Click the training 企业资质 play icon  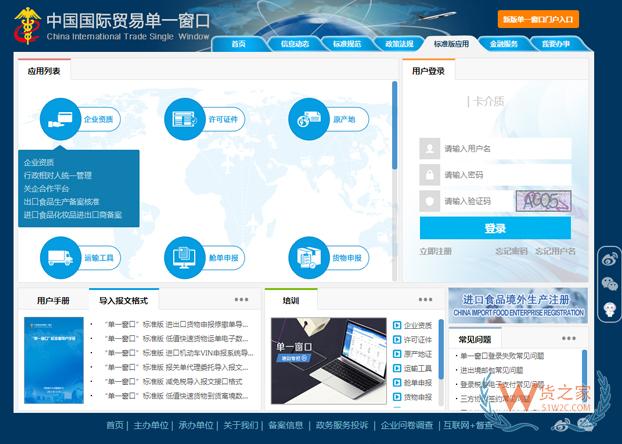click(x=397, y=325)
